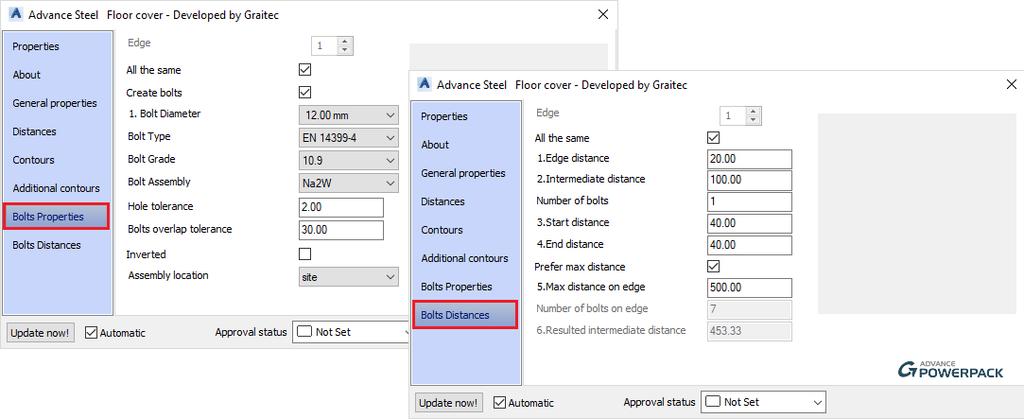Image resolution: width=1024 pixels, height=419 pixels.
Task: Click the resulted intermediate distance value 453.33
Action: (750, 331)
